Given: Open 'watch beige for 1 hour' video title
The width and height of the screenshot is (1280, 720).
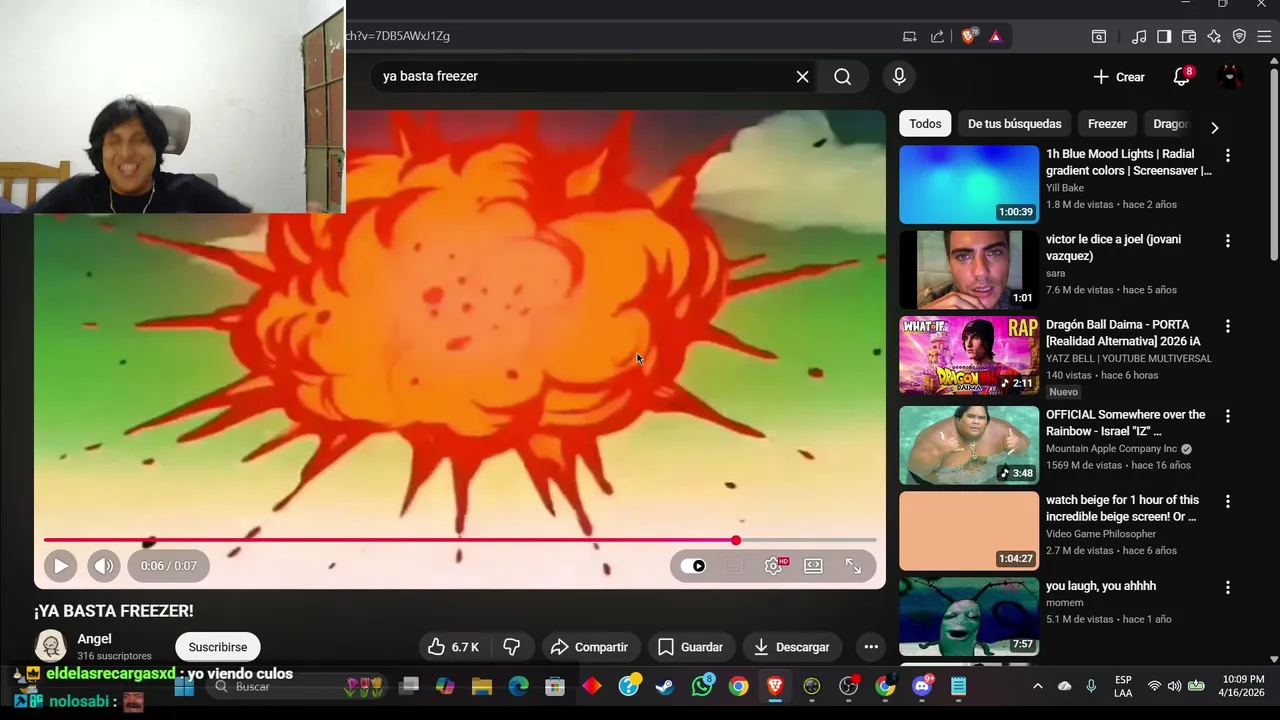Looking at the screenshot, I should [1122, 508].
